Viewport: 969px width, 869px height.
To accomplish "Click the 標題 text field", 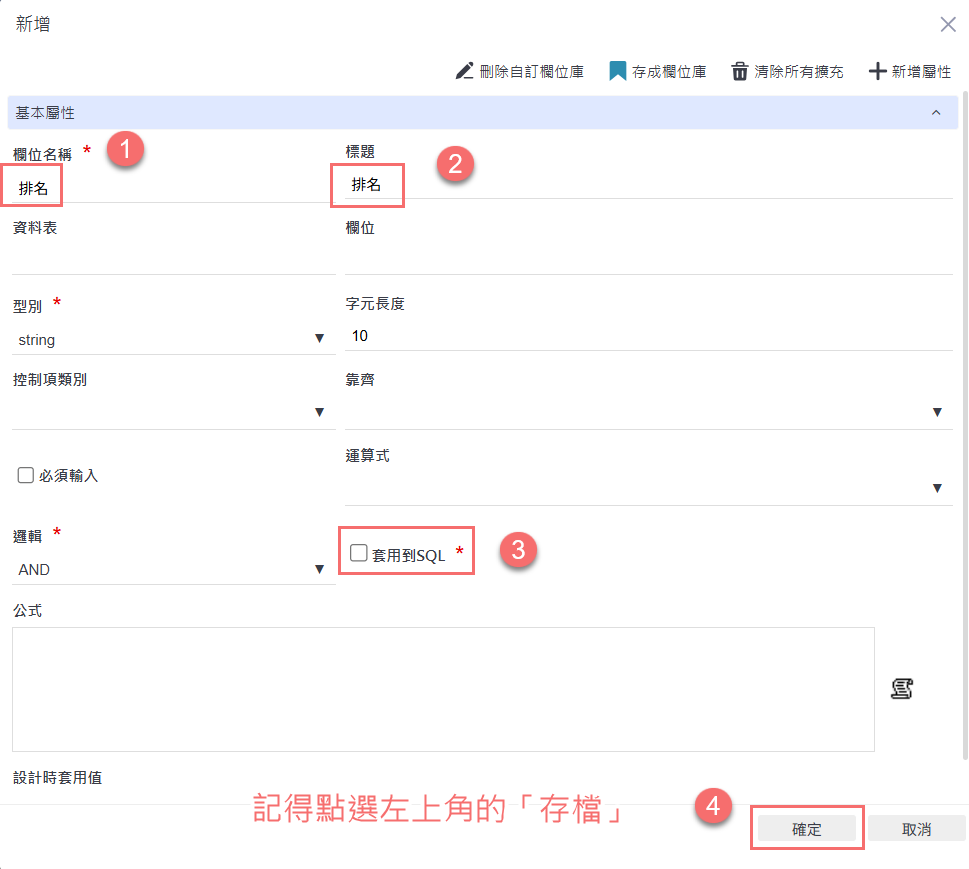I will [648, 185].
